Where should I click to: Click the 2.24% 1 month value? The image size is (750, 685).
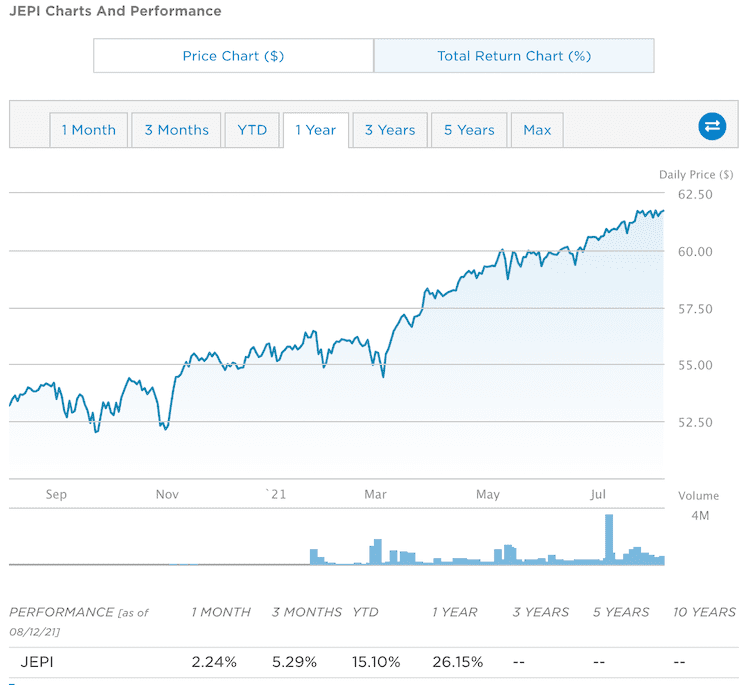(x=214, y=662)
